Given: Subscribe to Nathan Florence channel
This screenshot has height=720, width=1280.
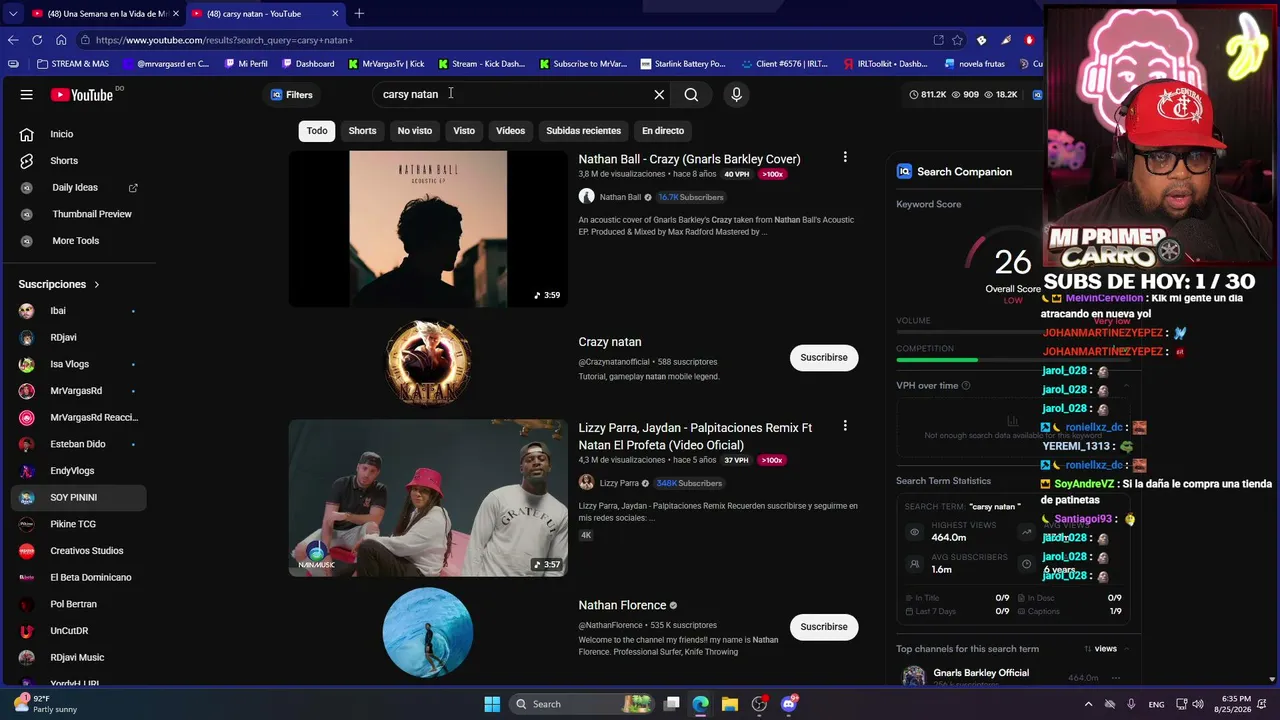Looking at the screenshot, I should (824, 627).
